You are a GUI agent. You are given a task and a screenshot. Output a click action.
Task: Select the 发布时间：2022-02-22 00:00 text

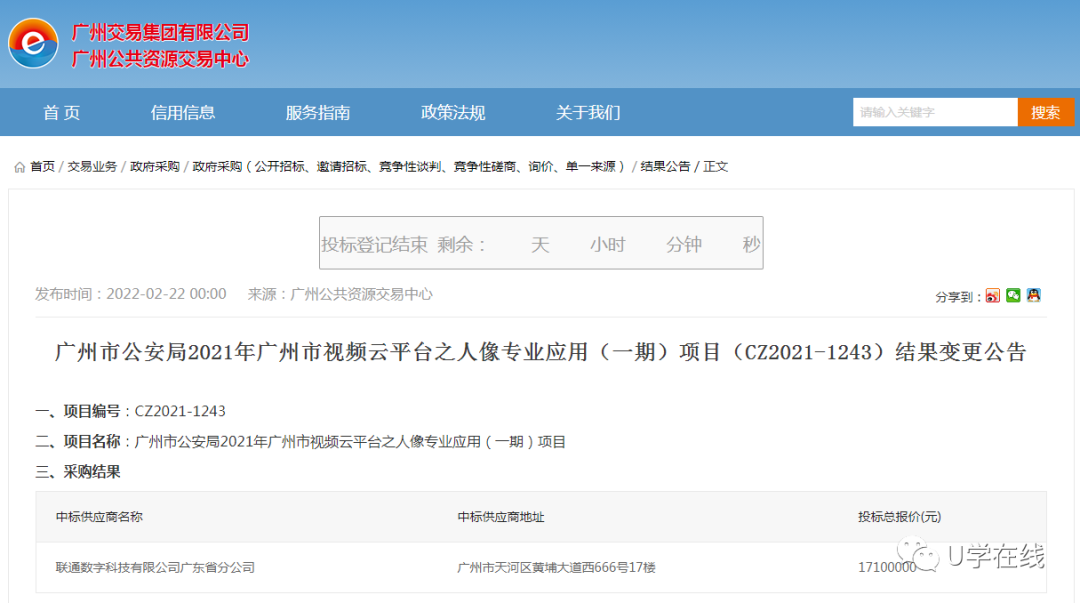(131, 294)
